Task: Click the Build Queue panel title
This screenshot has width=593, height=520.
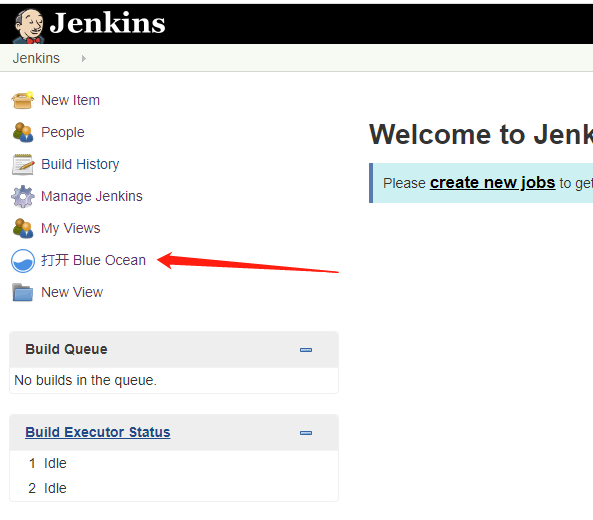Action: tap(66, 349)
